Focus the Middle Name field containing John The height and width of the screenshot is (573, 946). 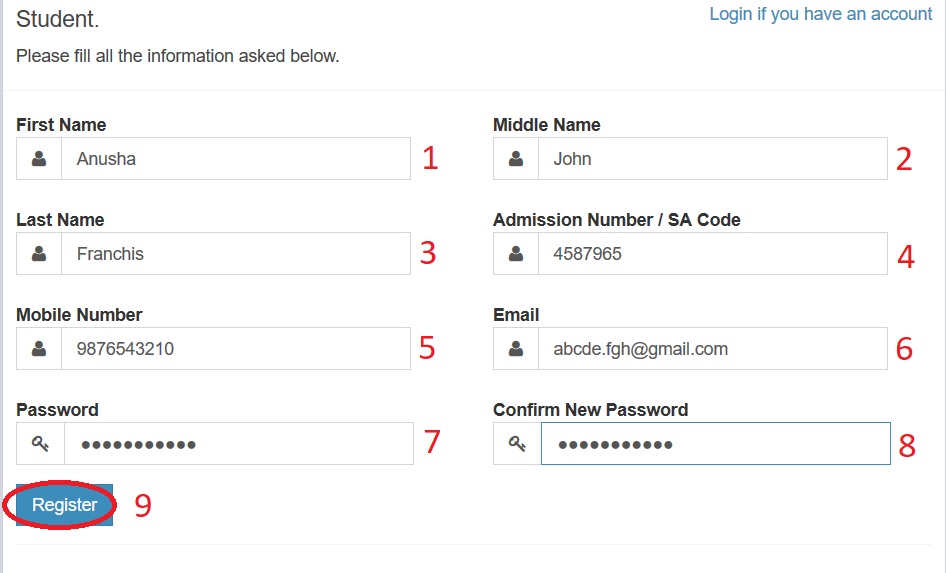click(712, 159)
